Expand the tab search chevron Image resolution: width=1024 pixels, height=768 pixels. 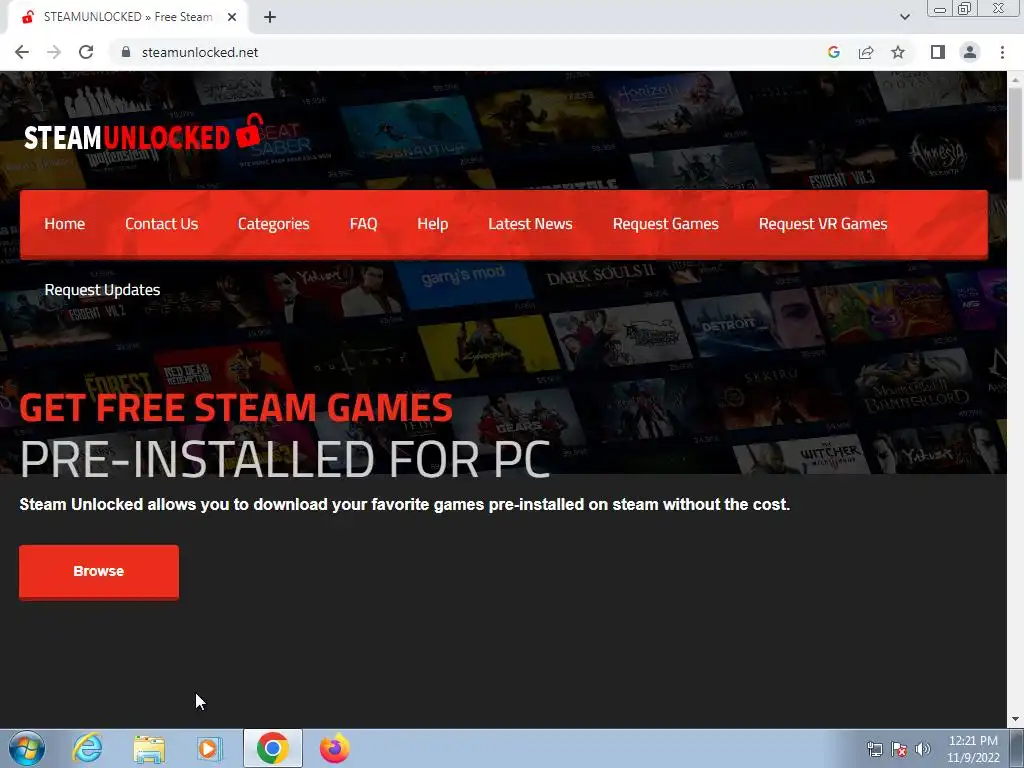904,18
